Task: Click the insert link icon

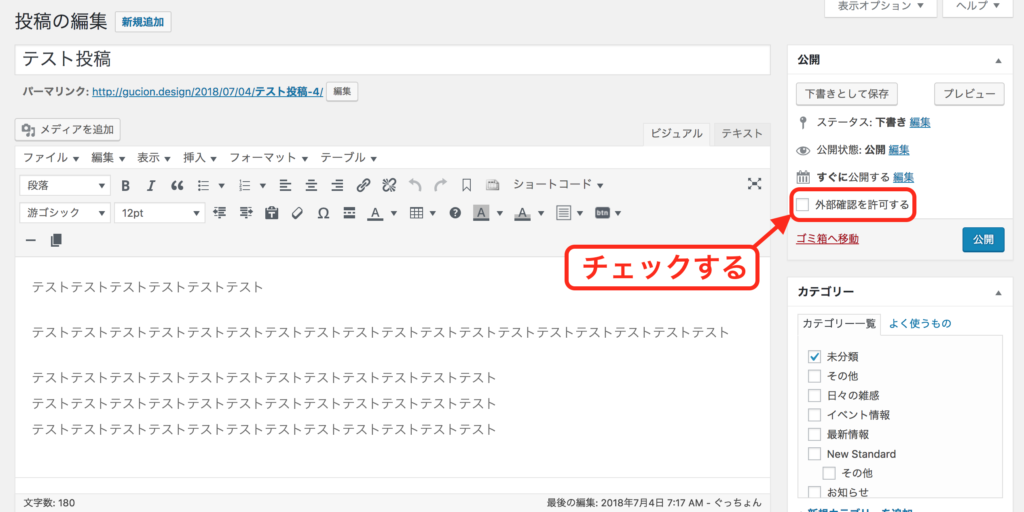Action: pyautogui.click(x=363, y=185)
